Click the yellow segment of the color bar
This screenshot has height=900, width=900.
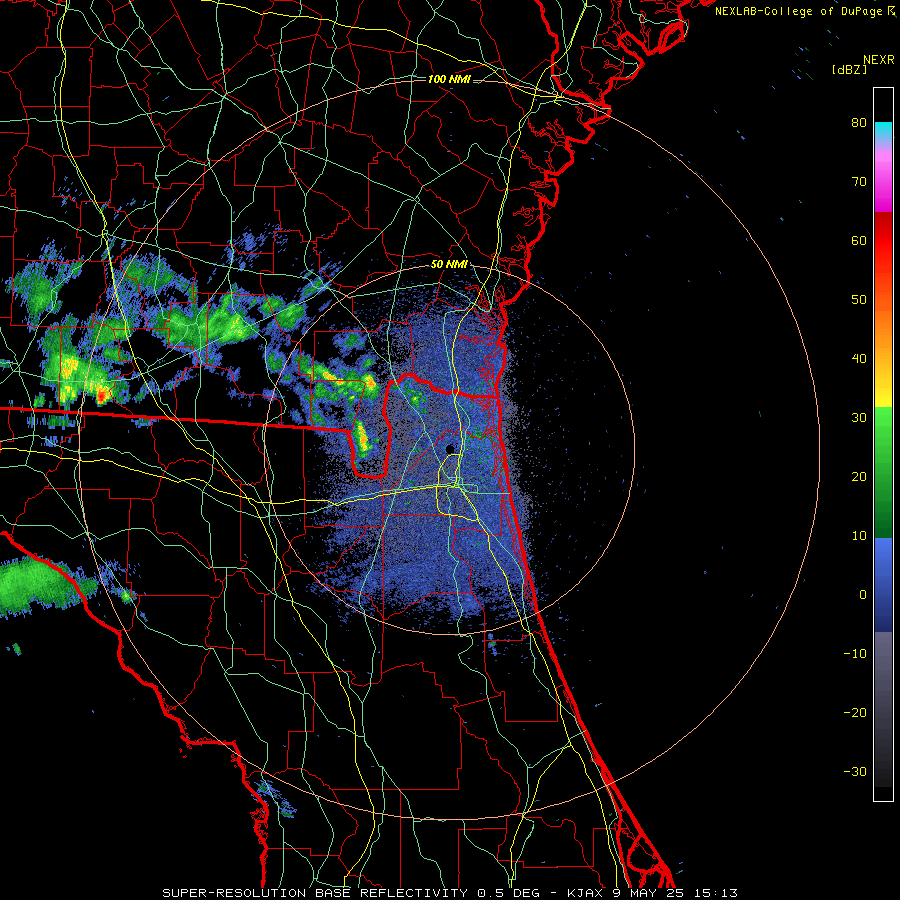pos(883,391)
